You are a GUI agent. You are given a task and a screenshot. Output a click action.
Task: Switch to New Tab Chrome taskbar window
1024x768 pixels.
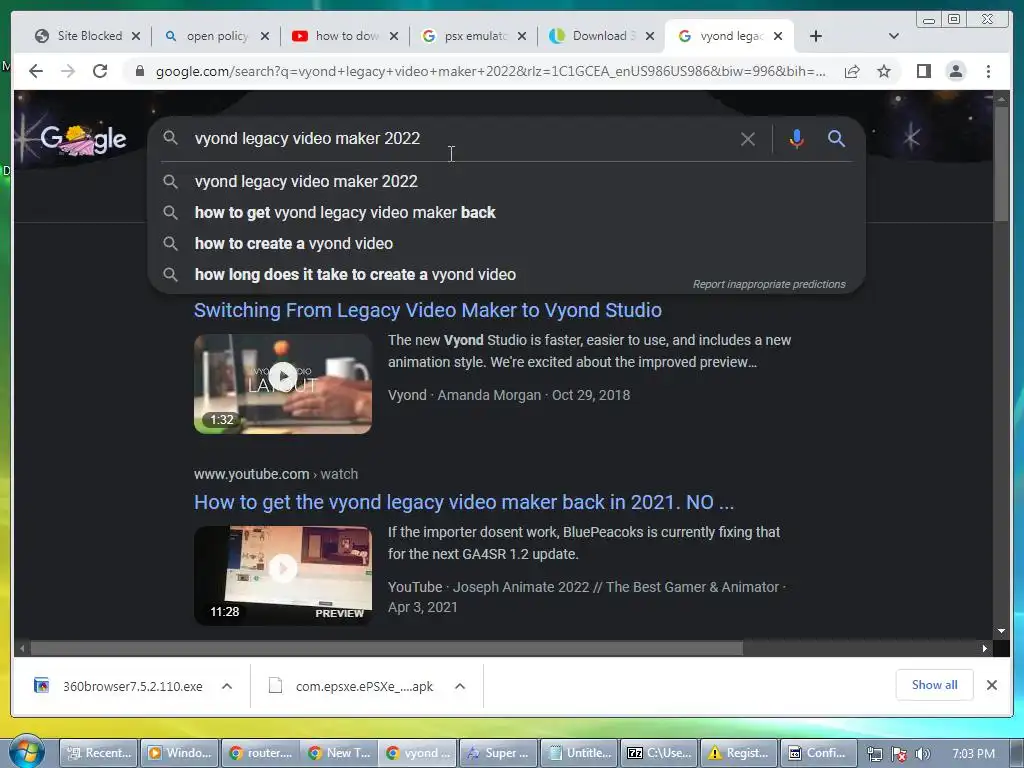click(x=339, y=753)
